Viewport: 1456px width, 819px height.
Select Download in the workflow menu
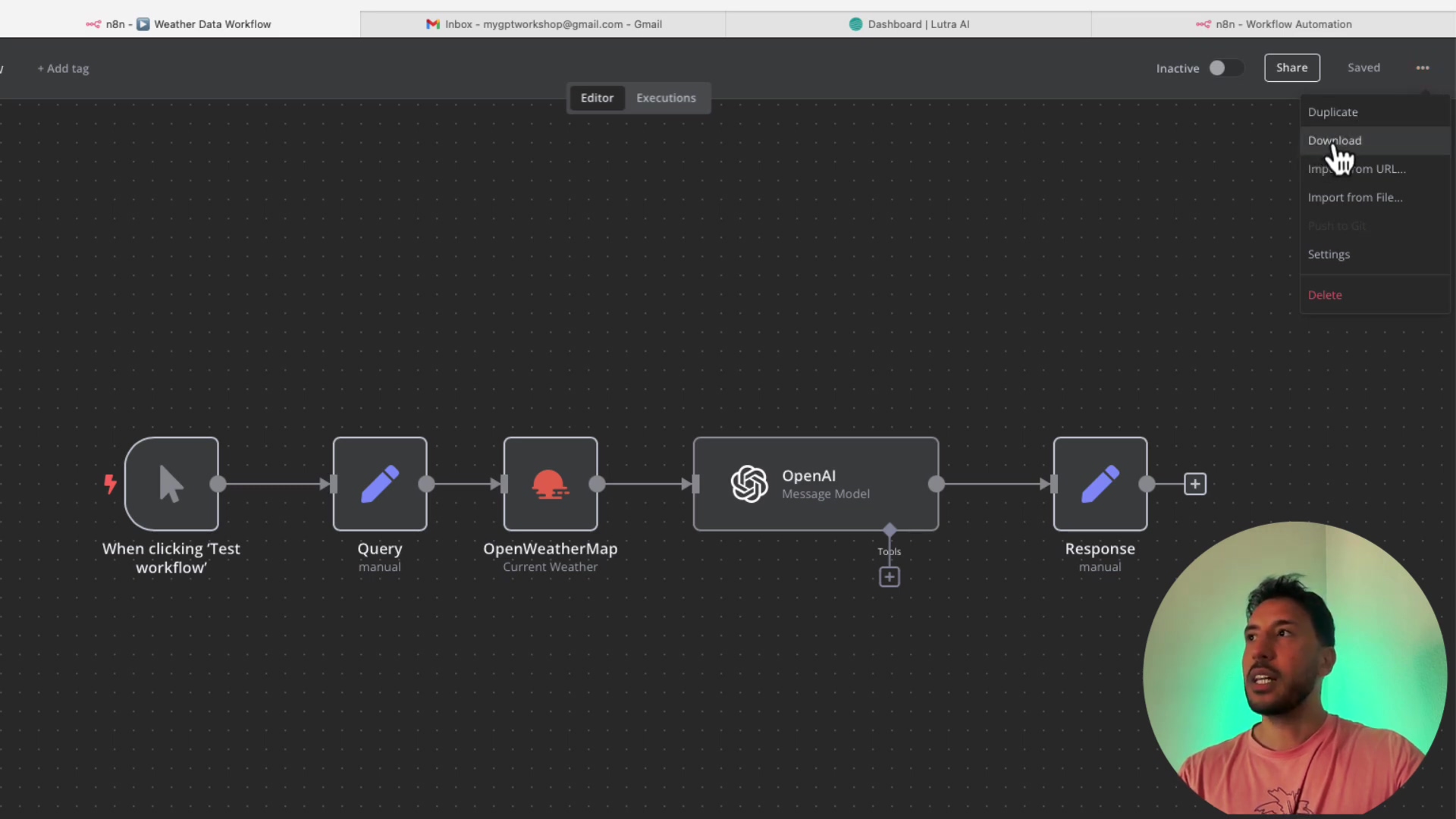coord(1334,140)
